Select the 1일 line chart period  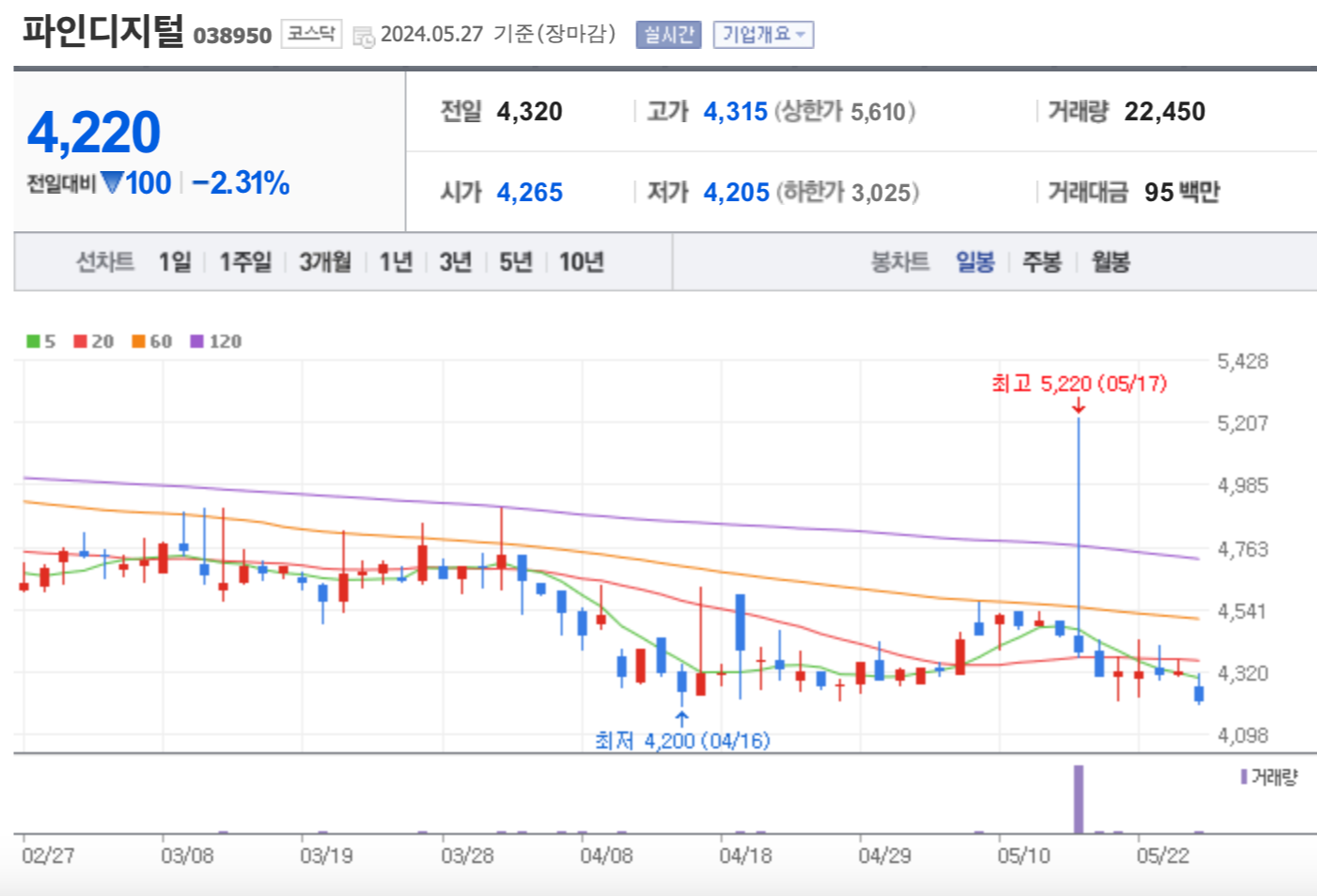click(x=175, y=261)
